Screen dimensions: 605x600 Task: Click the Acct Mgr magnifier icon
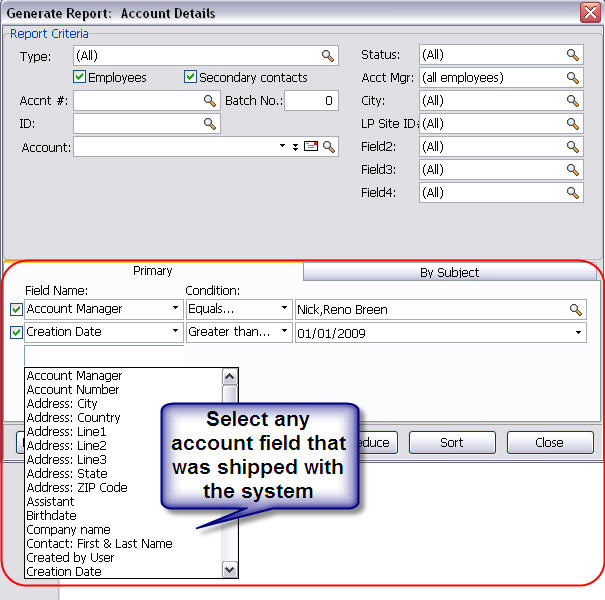click(573, 78)
